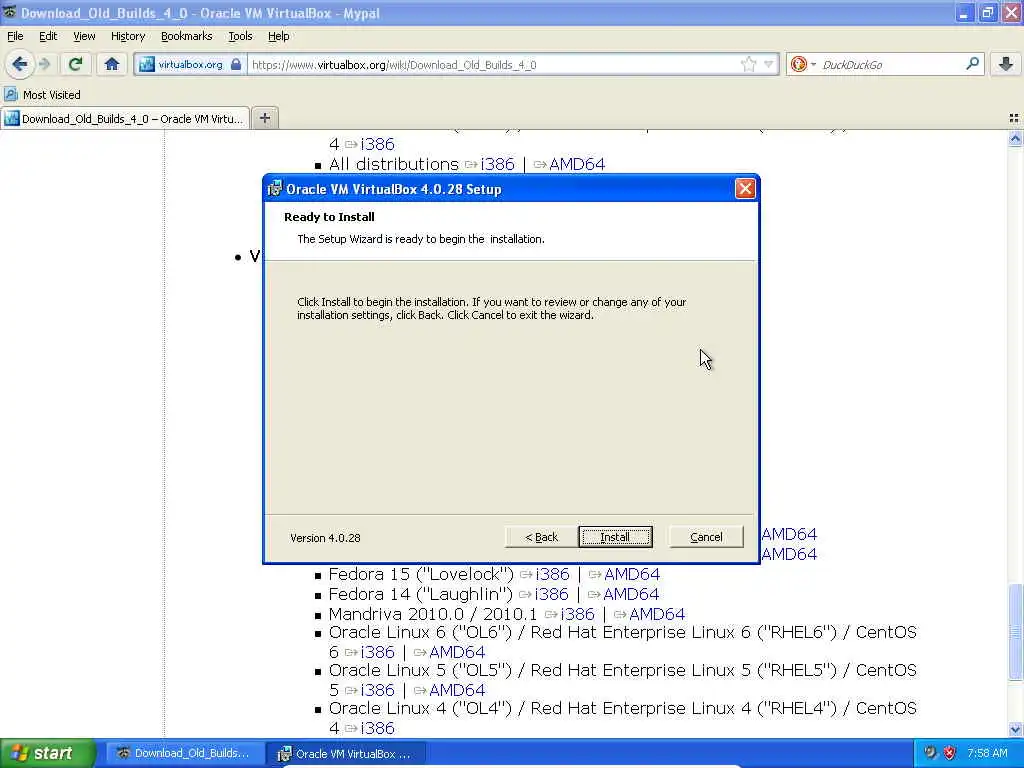Click the Most Visited bookmarks icon
Viewport: 1024px width, 768px height.
pyautogui.click(x=10, y=95)
